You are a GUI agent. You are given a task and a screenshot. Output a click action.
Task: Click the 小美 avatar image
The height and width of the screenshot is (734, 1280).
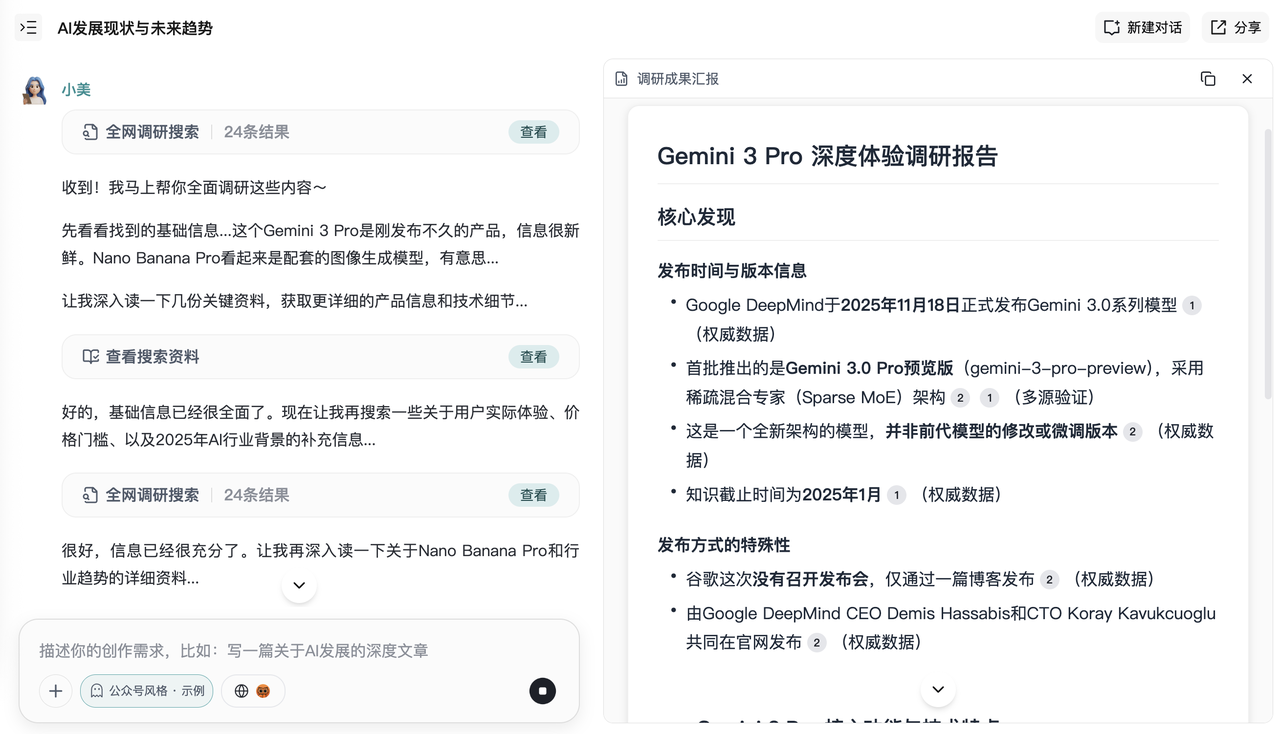(35, 90)
